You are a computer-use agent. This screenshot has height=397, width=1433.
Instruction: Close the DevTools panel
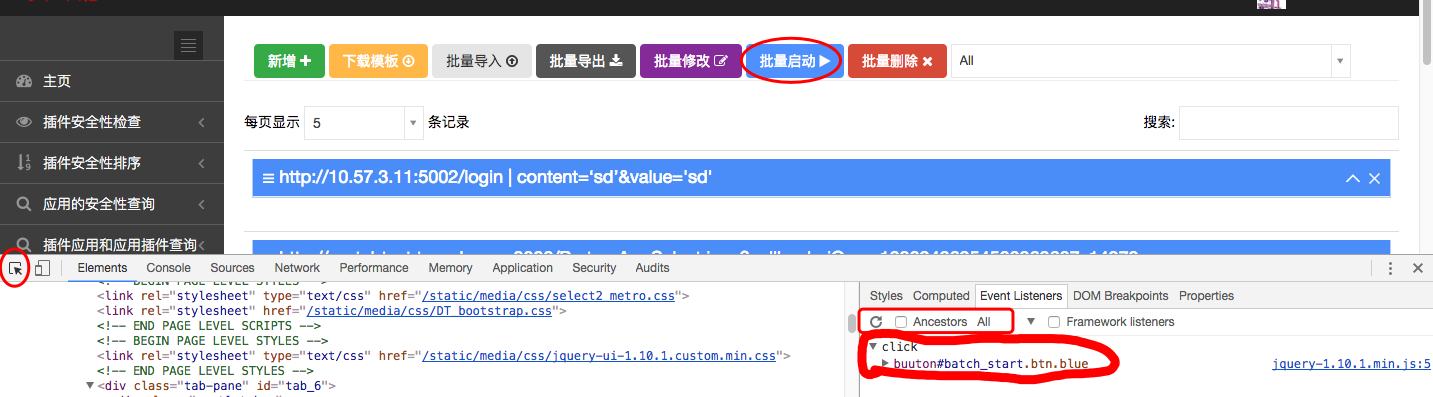1417,268
